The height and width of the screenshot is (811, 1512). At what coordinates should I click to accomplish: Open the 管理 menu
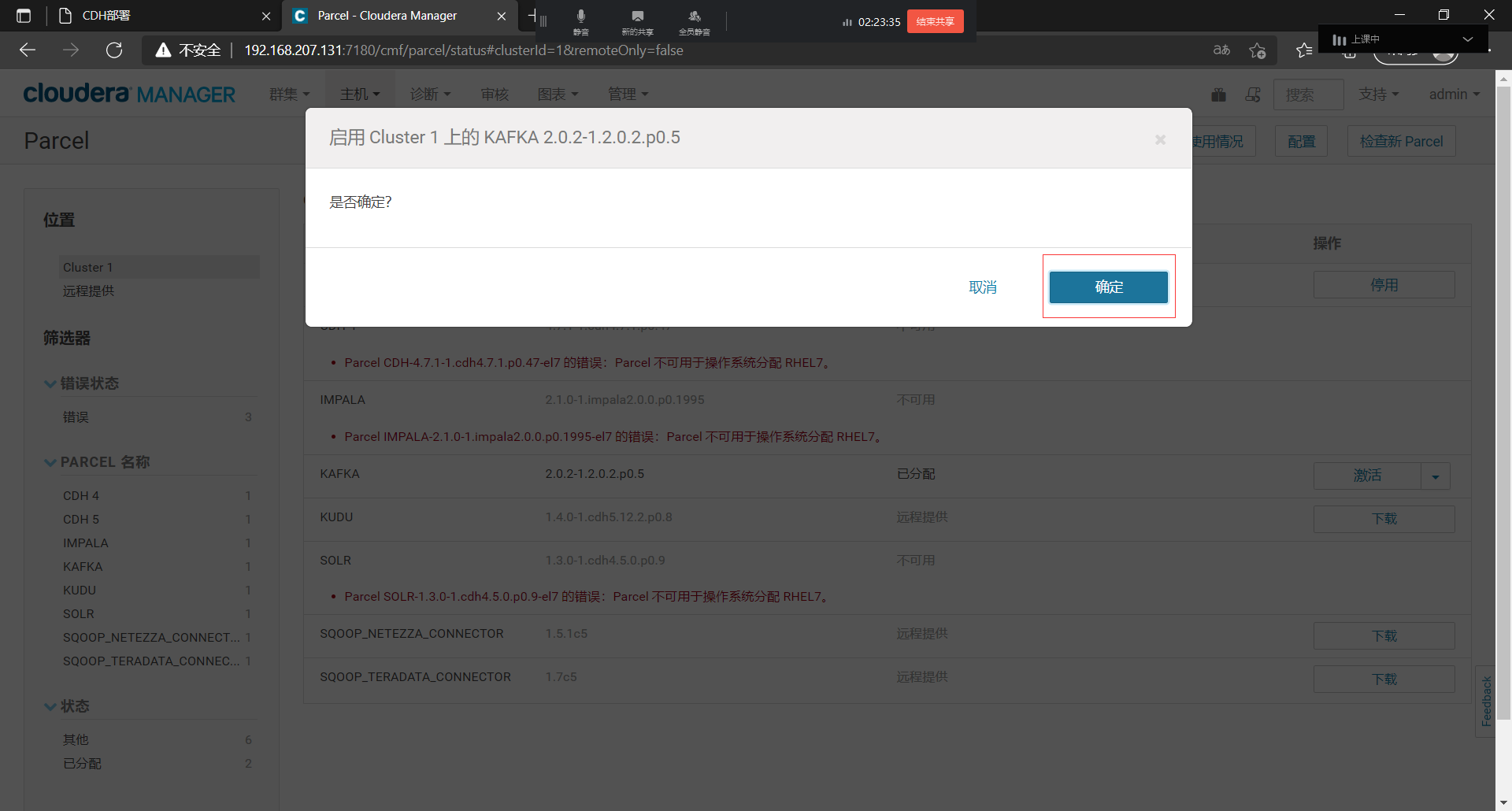click(x=628, y=94)
